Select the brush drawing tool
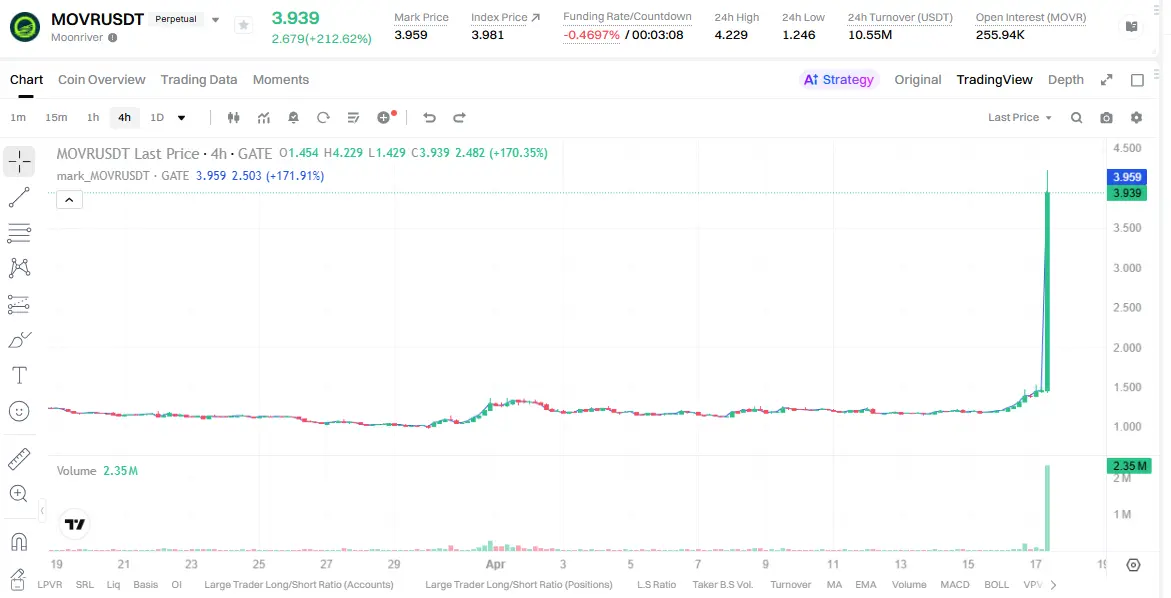1171x598 pixels. click(x=19, y=340)
